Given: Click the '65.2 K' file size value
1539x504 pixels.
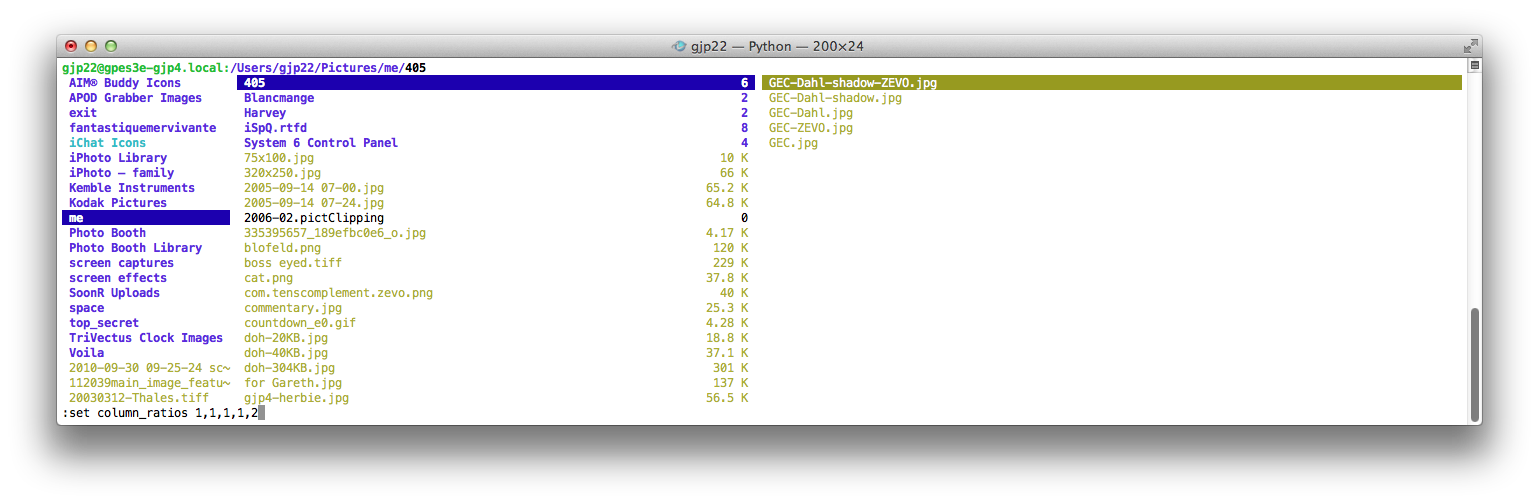Looking at the screenshot, I should [727, 188].
